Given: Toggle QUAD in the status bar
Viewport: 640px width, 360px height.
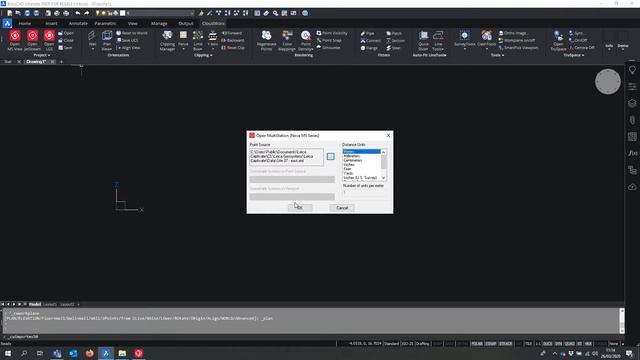Looking at the screenshot, I should coord(569,344).
